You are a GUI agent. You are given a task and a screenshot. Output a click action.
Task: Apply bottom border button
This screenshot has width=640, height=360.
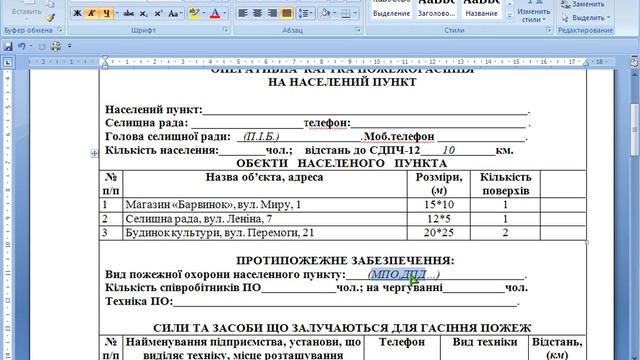346,13
